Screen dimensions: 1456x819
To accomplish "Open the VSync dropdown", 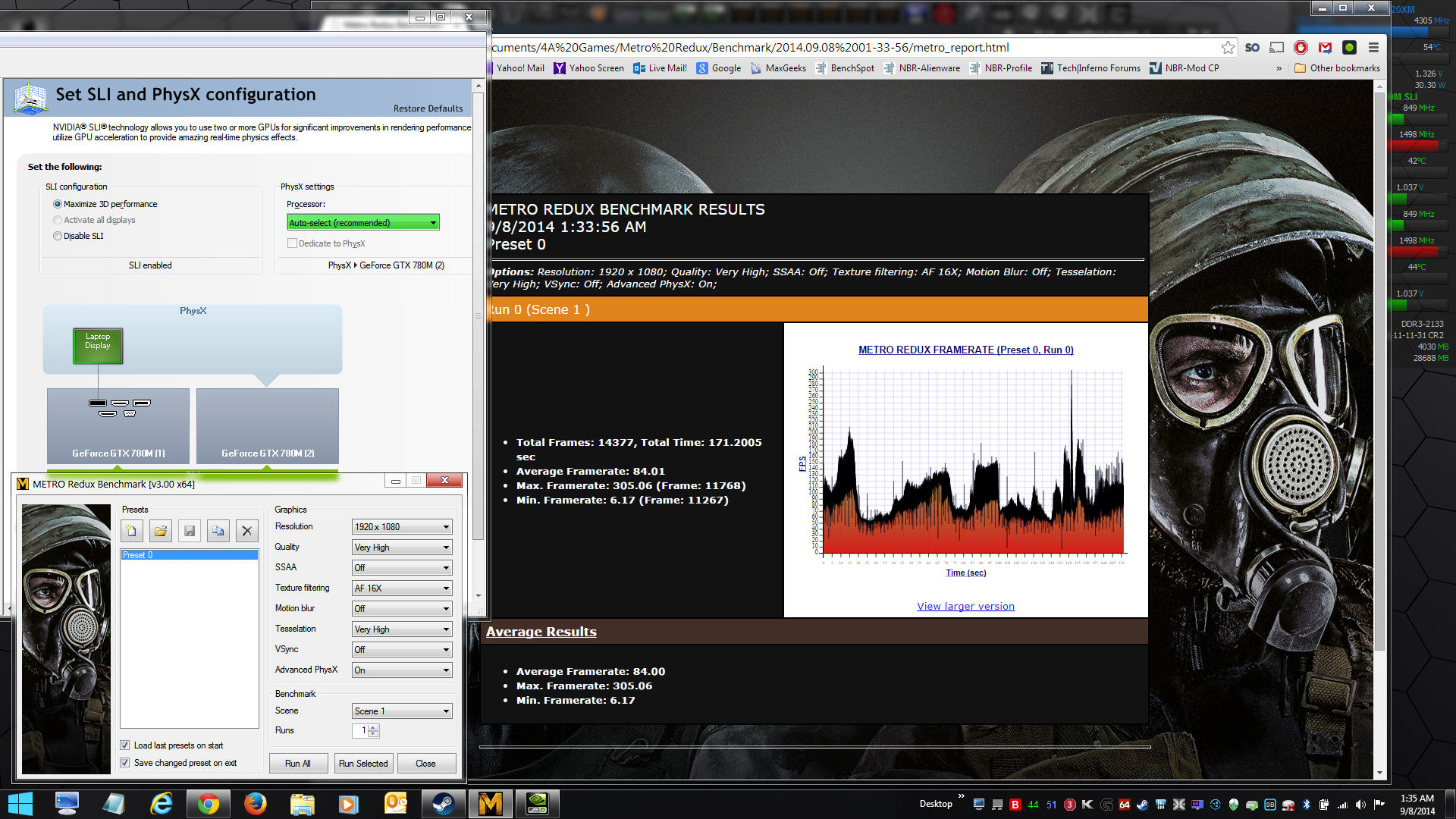I will click(x=402, y=650).
